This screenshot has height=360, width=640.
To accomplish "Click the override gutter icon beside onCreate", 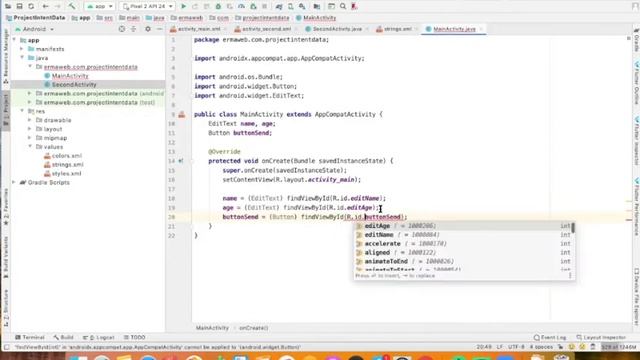I will (x=181, y=161).
